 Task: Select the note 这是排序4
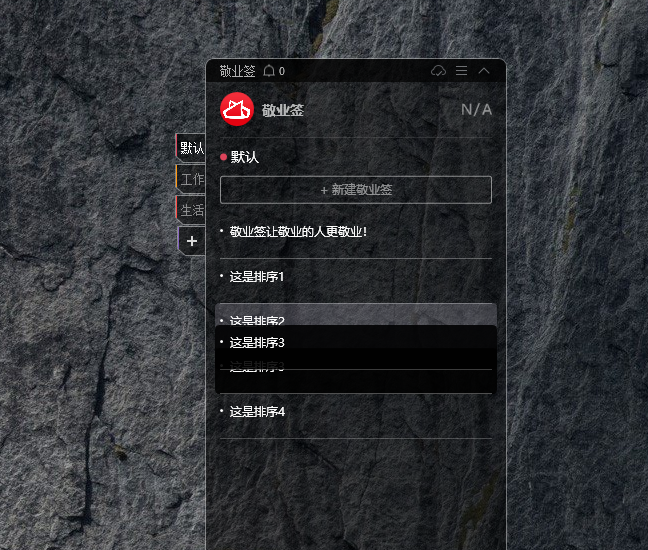[356, 412]
